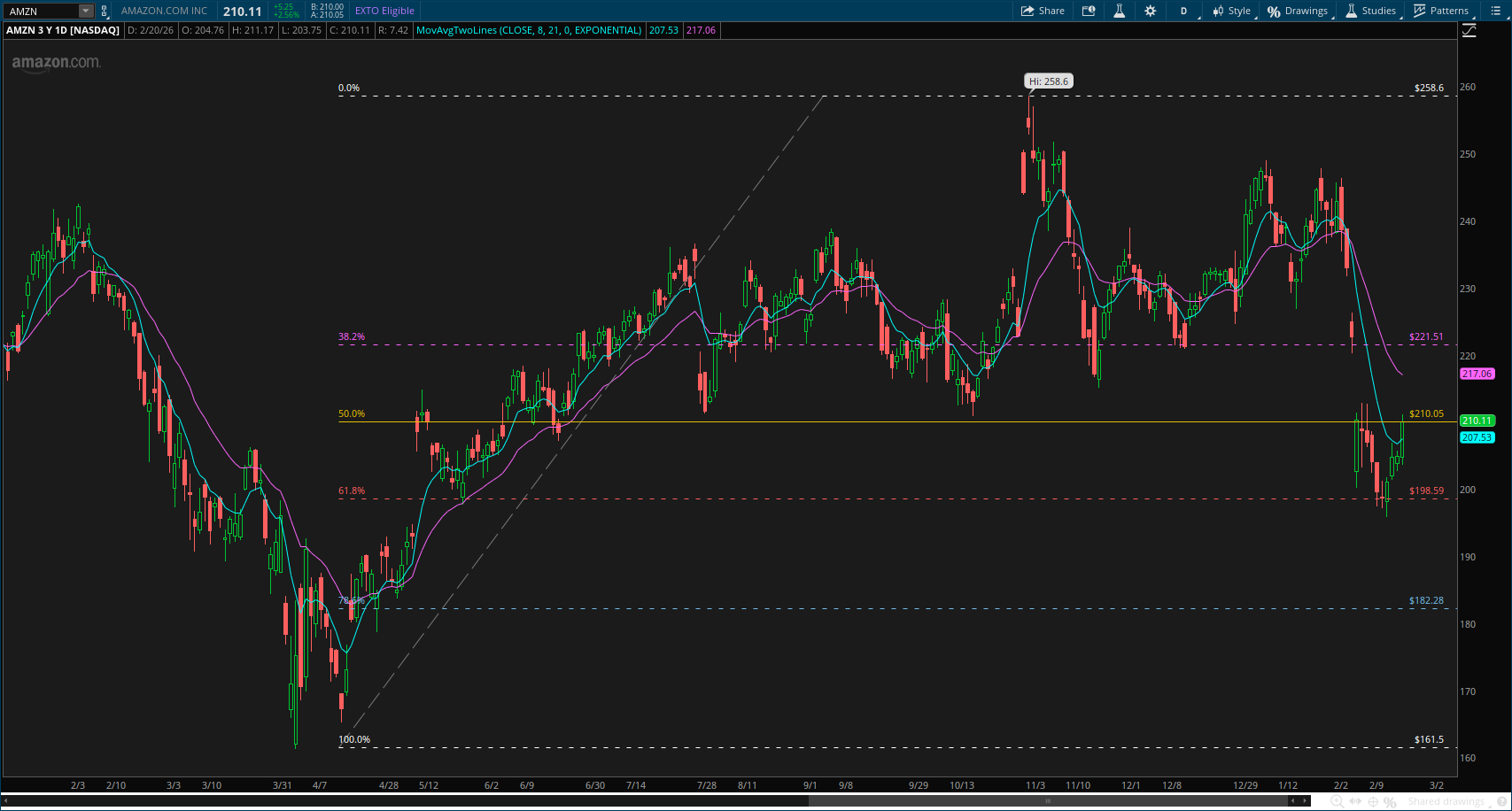Click the $182.28 Fibonacci price label
The height and width of the screenshot is (811, 1512).
(x=1426, y=600)
